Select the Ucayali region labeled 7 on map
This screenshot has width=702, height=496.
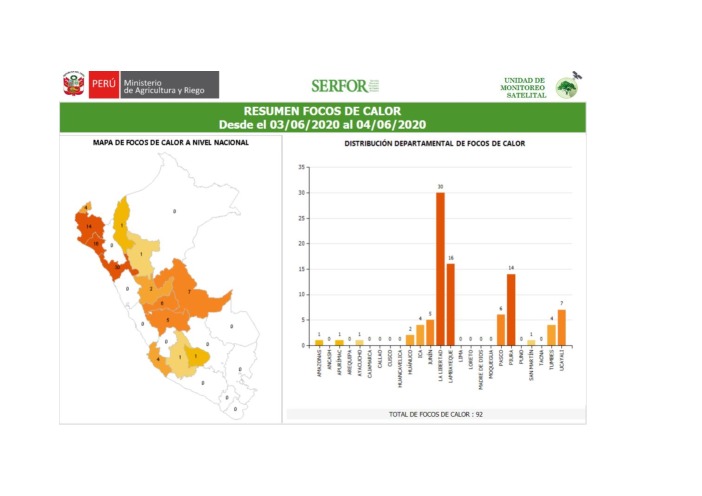pyautogui.click(x=190, y=292)
